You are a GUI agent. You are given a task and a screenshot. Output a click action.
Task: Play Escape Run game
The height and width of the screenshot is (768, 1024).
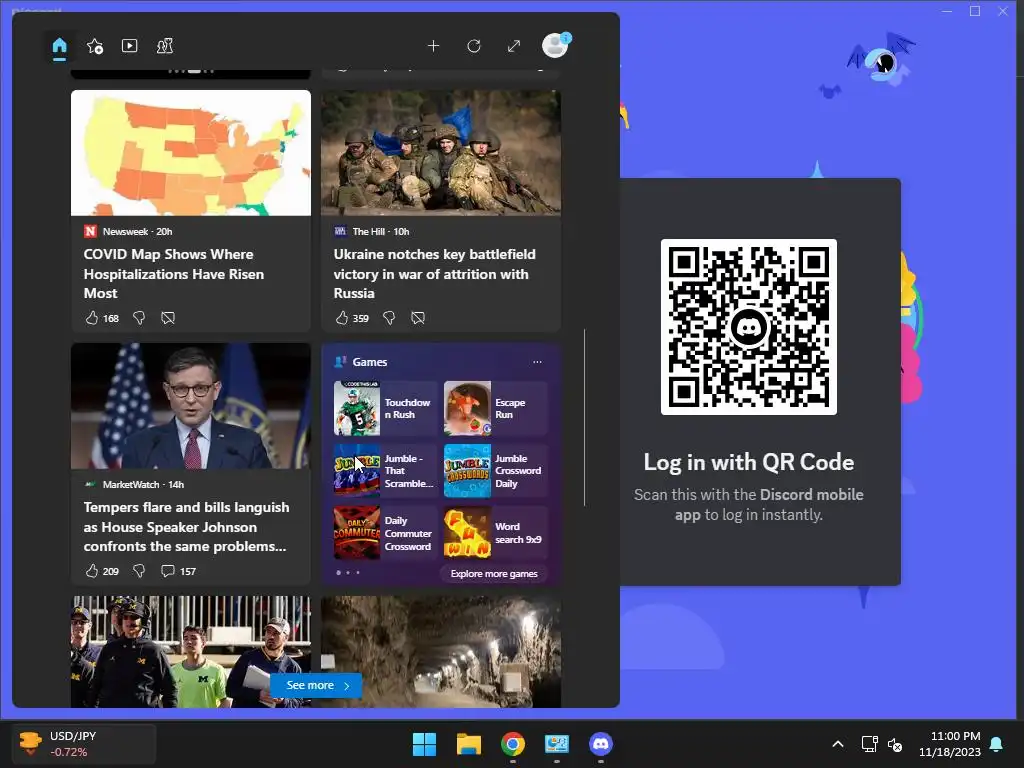click(495, 408)
